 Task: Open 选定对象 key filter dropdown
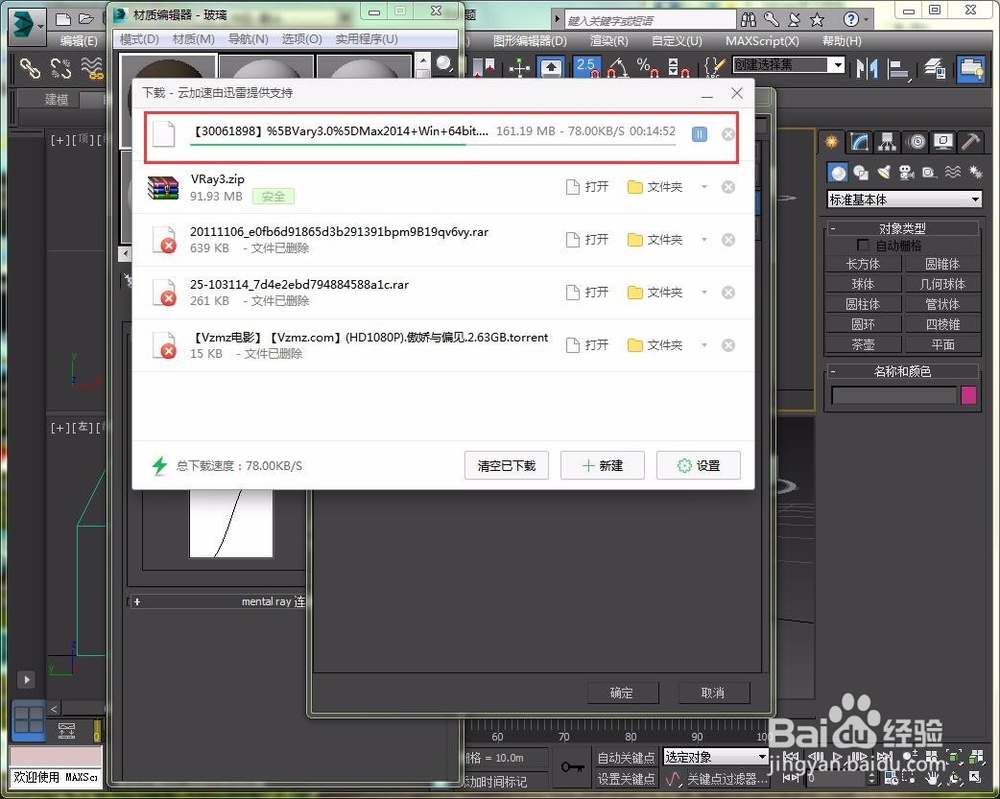click(x=715, y=757)
